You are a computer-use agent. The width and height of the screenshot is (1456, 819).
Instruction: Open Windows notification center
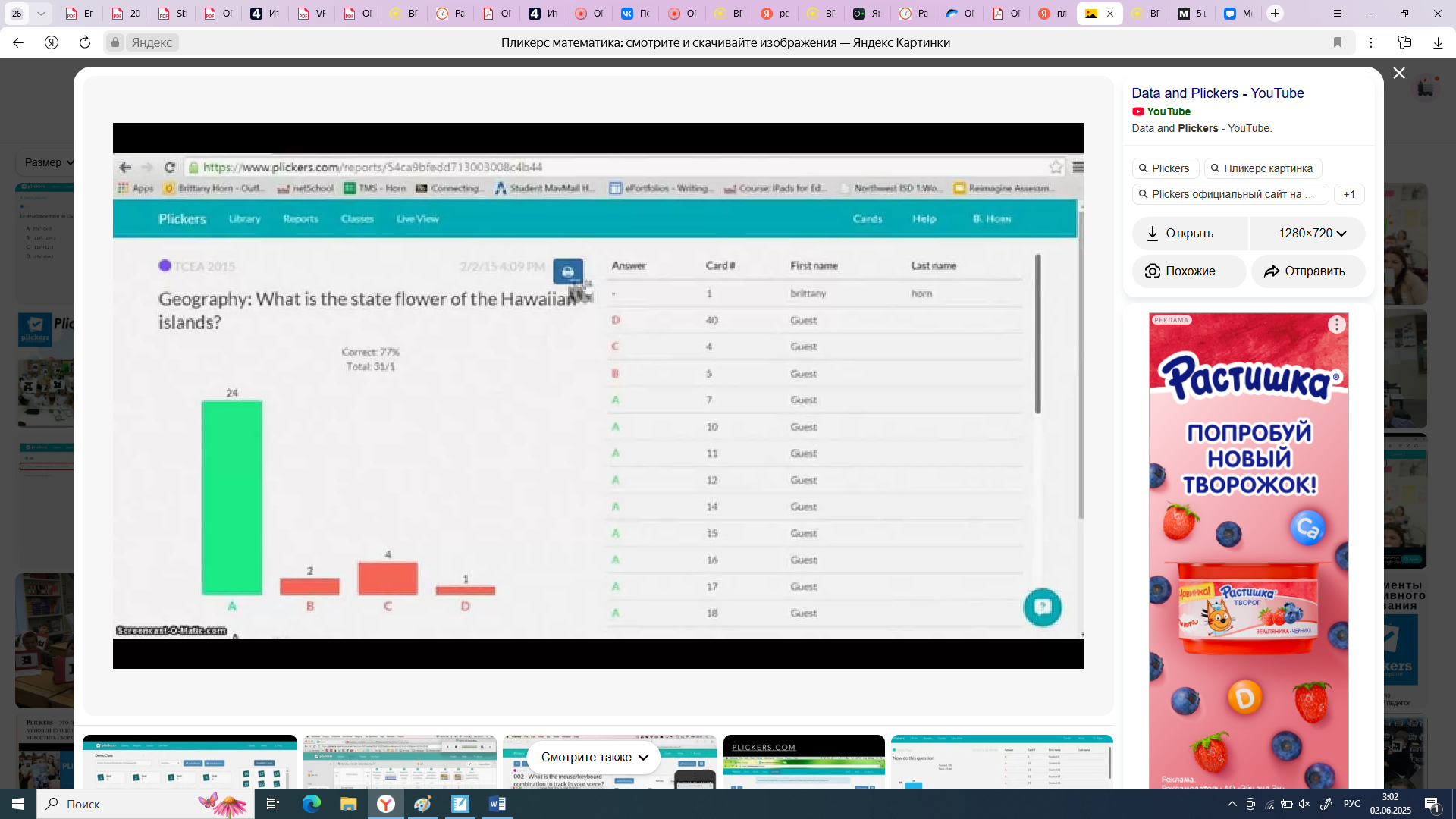coord(1432,804)
